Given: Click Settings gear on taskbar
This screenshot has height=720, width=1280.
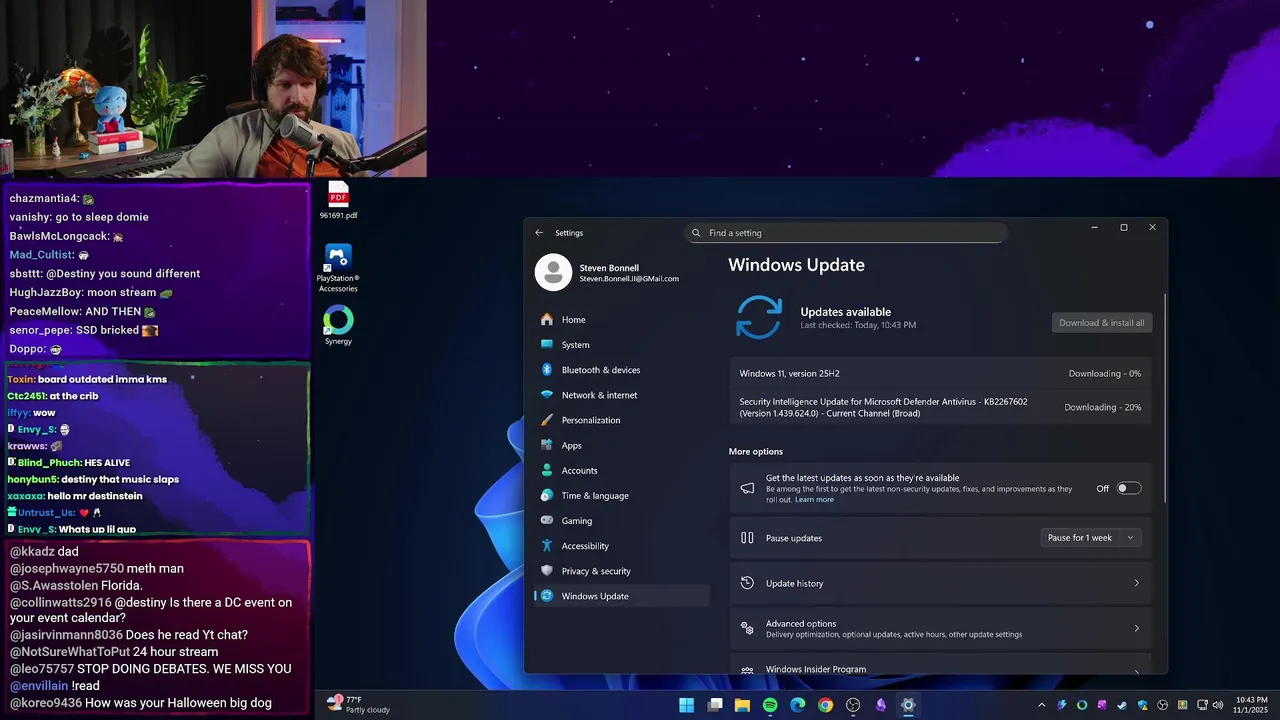Looking at the screenshot, I should pyautogui.click(x=908, y=705).
